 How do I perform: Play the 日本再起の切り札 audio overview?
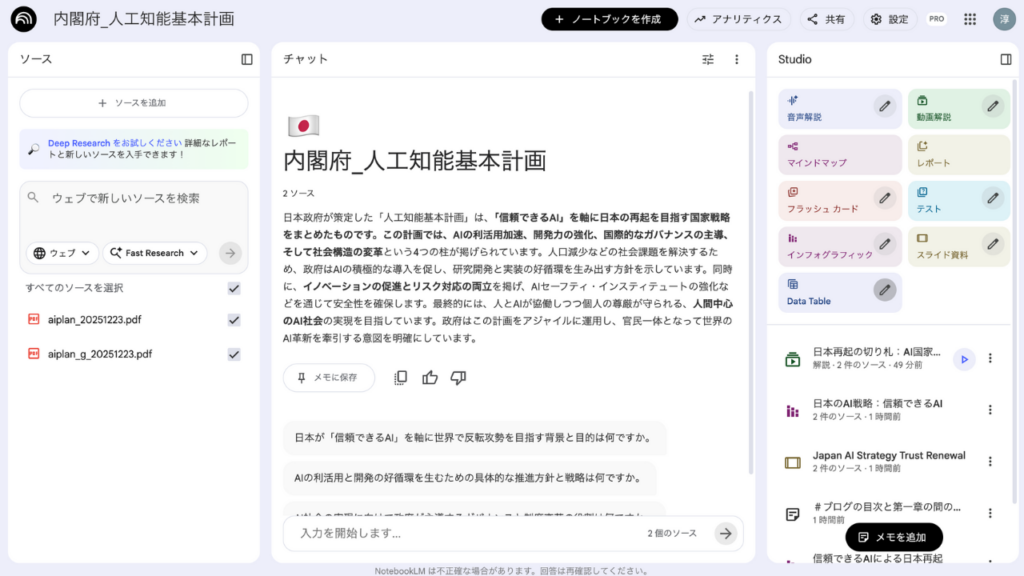[x=963, y=359]
